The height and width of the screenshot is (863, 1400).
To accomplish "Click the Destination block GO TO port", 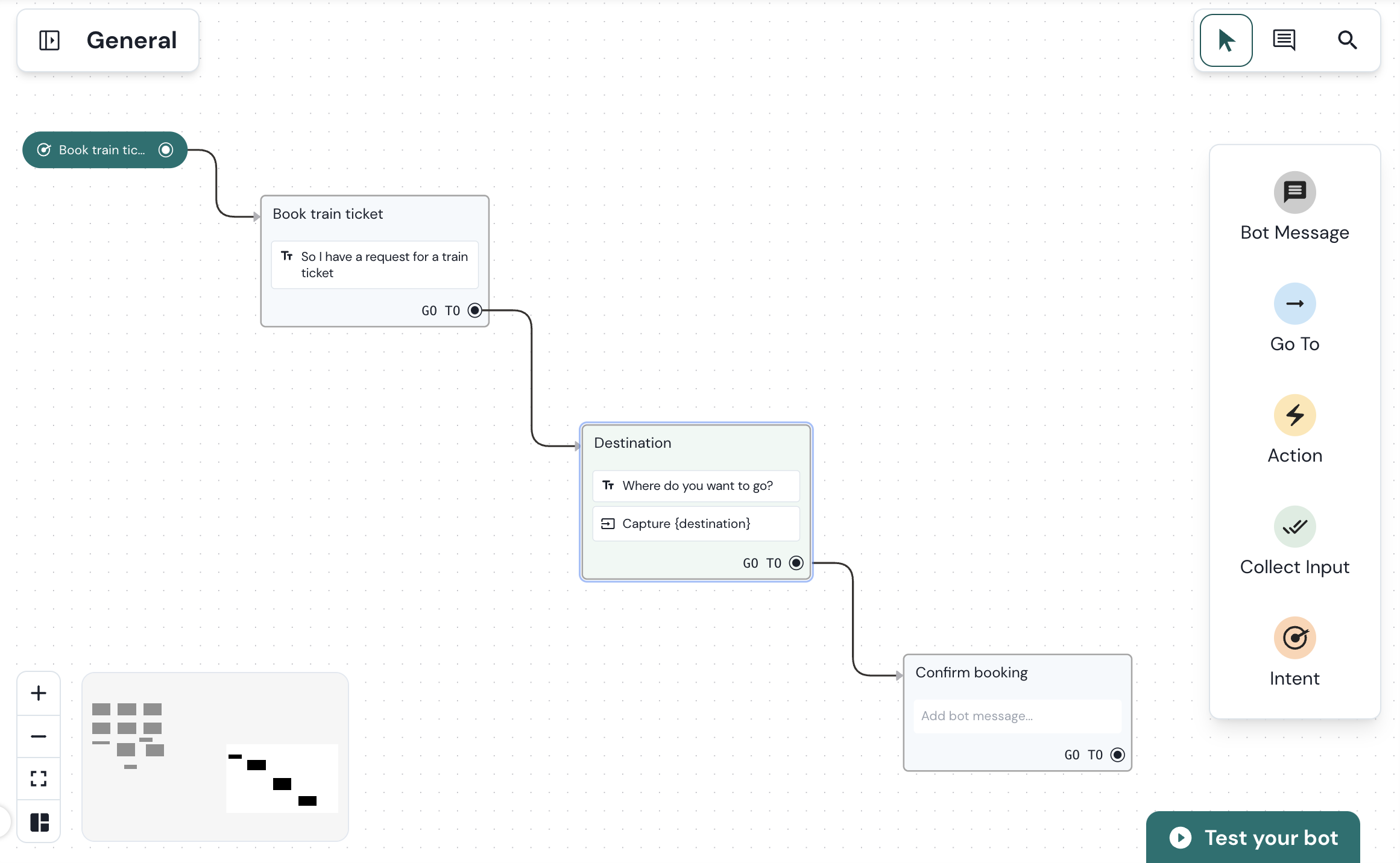I will [796, 563].
